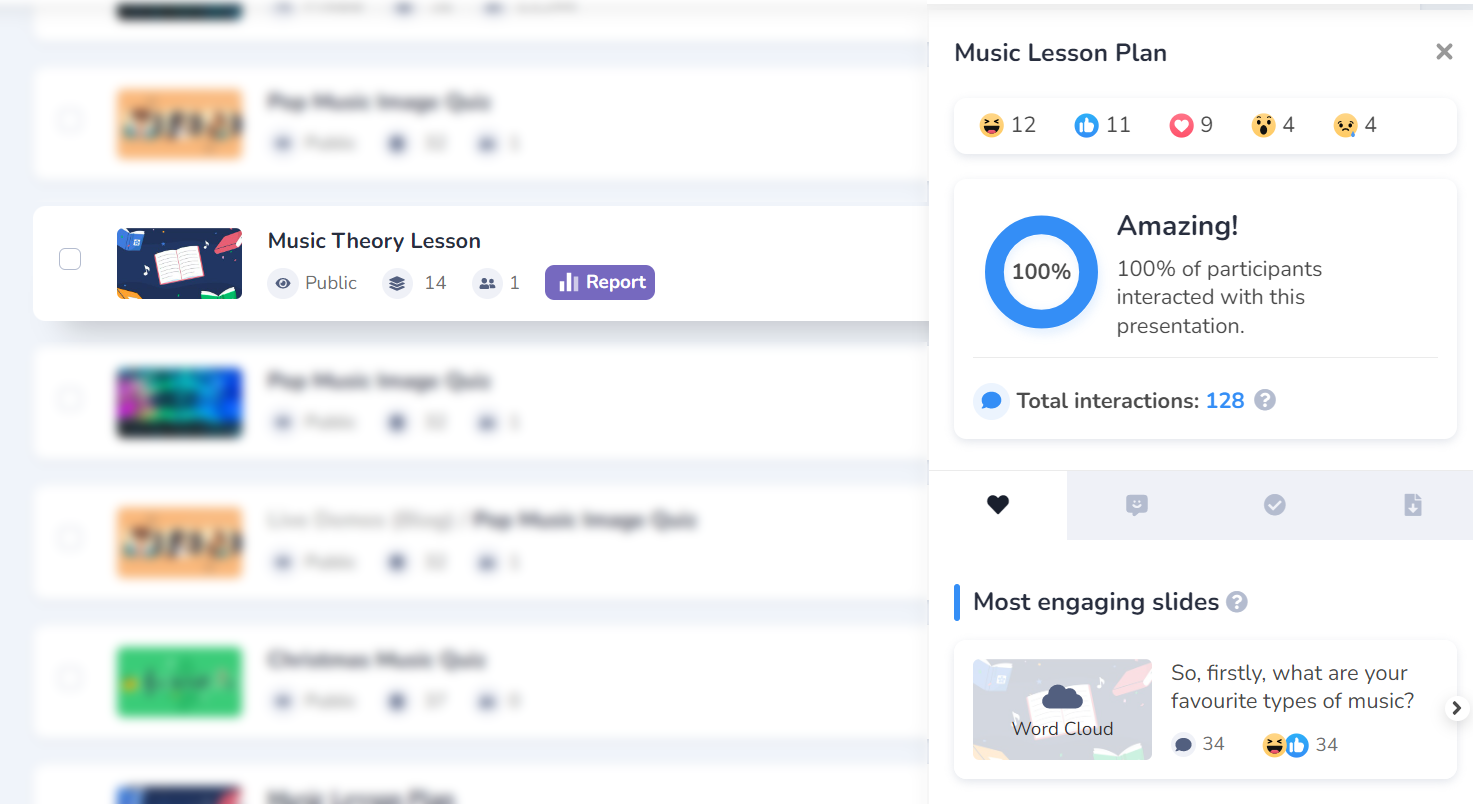Screen dimensions: 1473x804
Task: Tick the Music Theory Lesson checkbox
Action: (x=70, y=259)
